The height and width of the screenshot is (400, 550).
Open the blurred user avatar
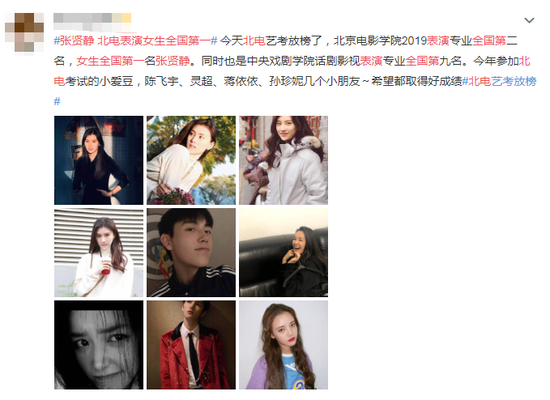24,32
